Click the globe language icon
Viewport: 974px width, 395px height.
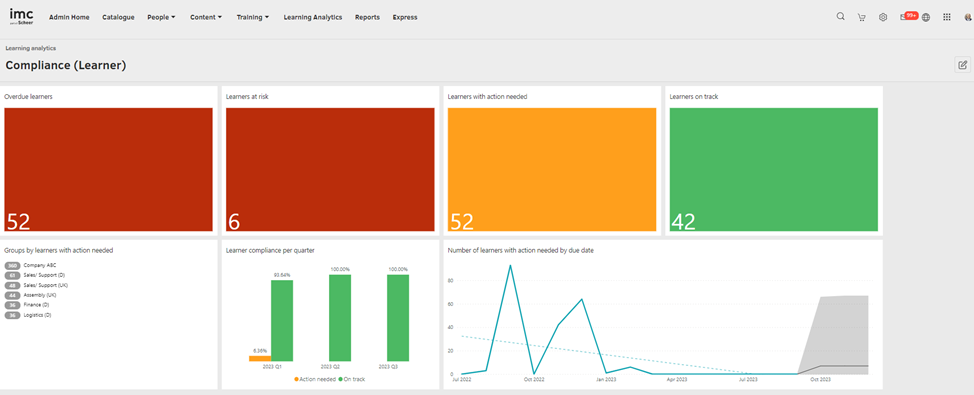pyautogui.click(x=926, y=17)
